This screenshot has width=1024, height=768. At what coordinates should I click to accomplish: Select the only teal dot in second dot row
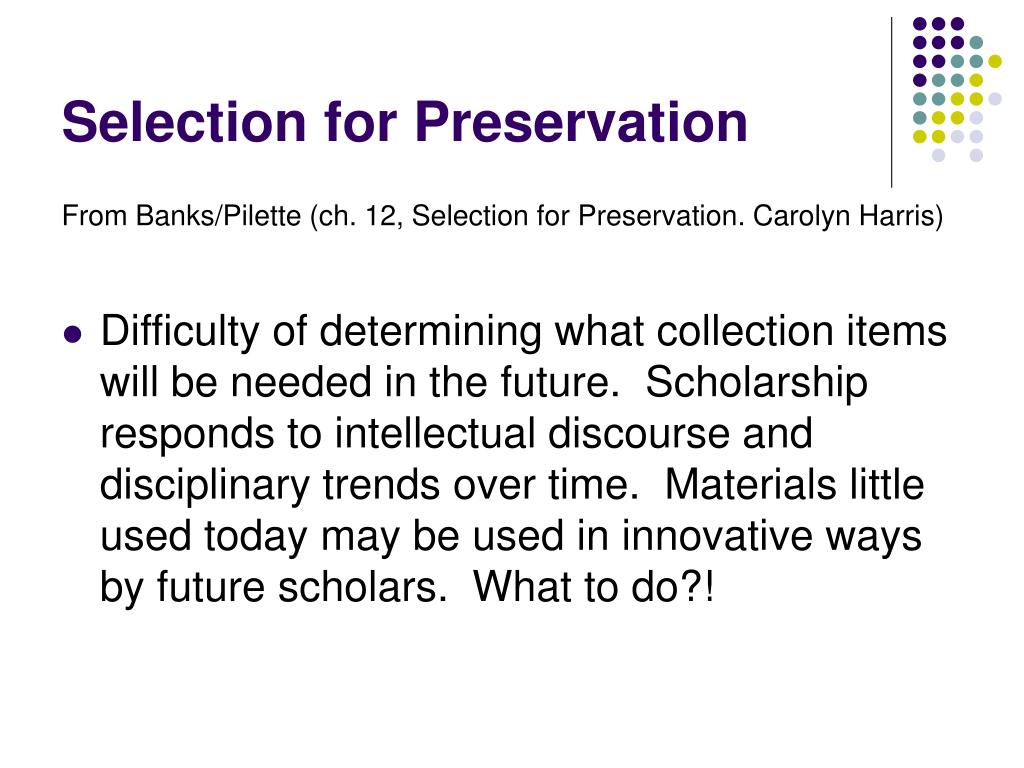976,42
